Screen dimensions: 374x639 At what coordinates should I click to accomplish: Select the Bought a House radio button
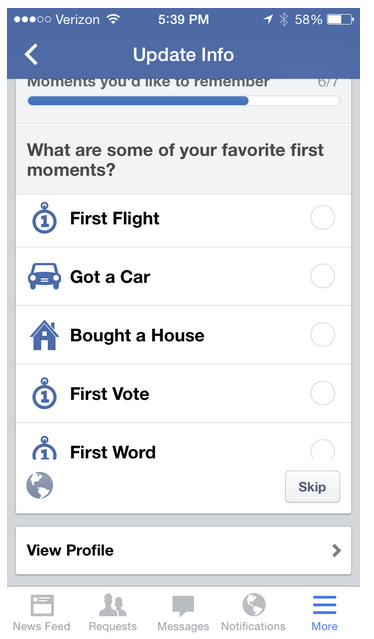tap(323, 335)
